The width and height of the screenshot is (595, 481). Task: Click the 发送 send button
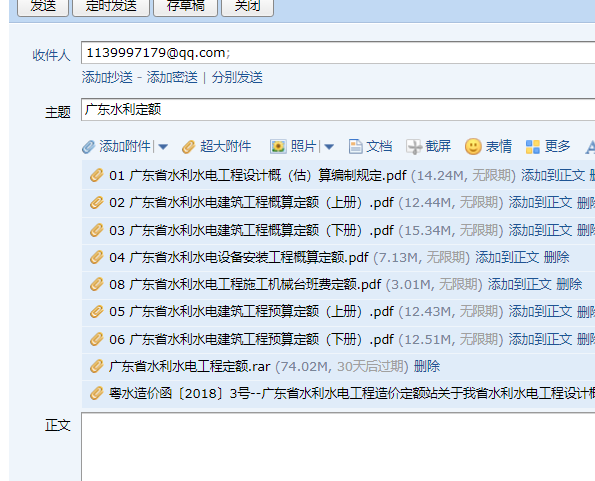[x=43, y=6]
